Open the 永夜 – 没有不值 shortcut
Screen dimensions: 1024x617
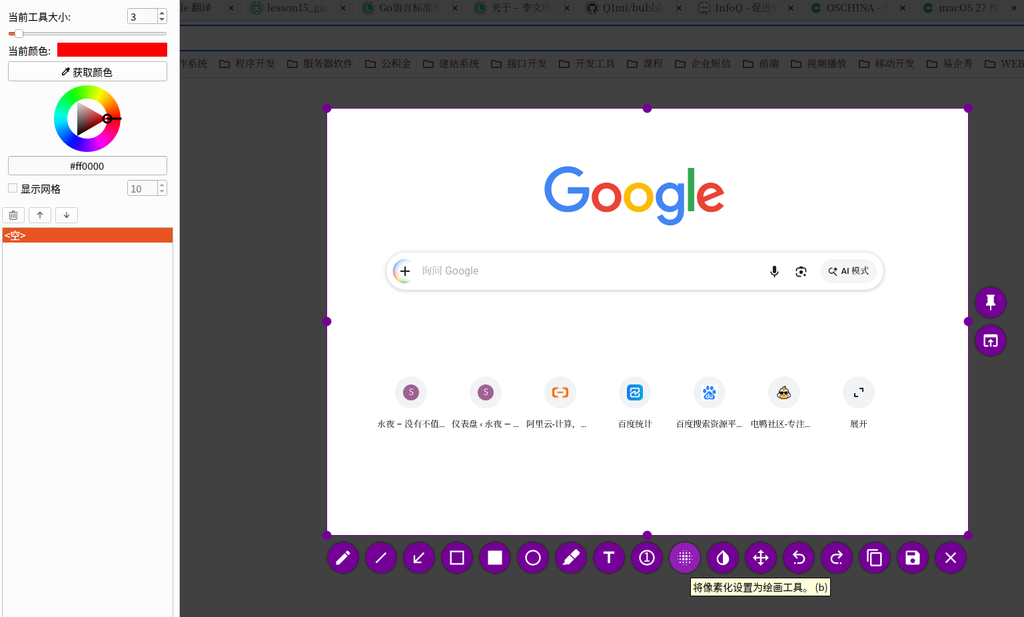[x=411, y=404]
